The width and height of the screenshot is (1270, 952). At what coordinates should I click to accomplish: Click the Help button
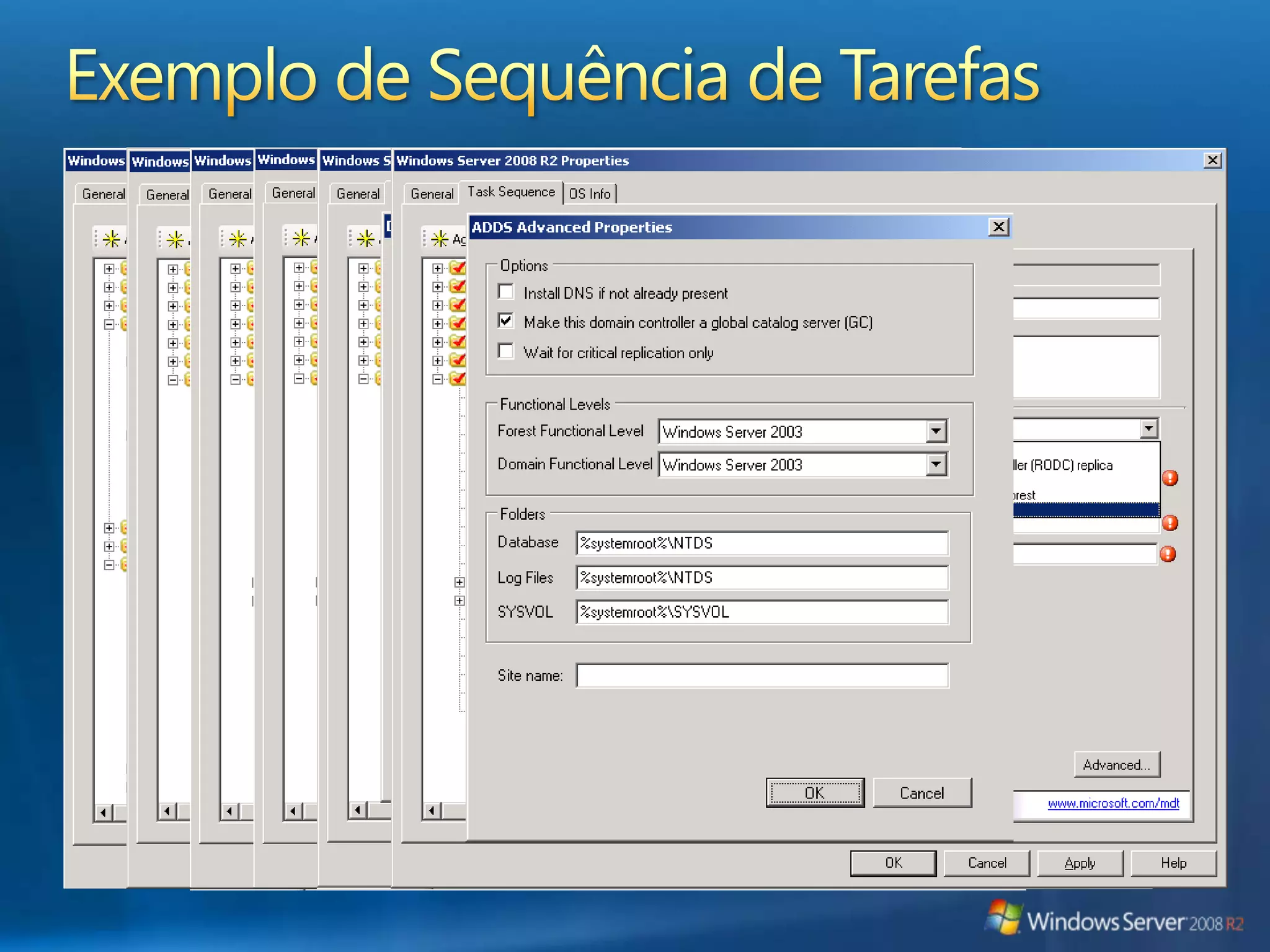coord(1173,863)
